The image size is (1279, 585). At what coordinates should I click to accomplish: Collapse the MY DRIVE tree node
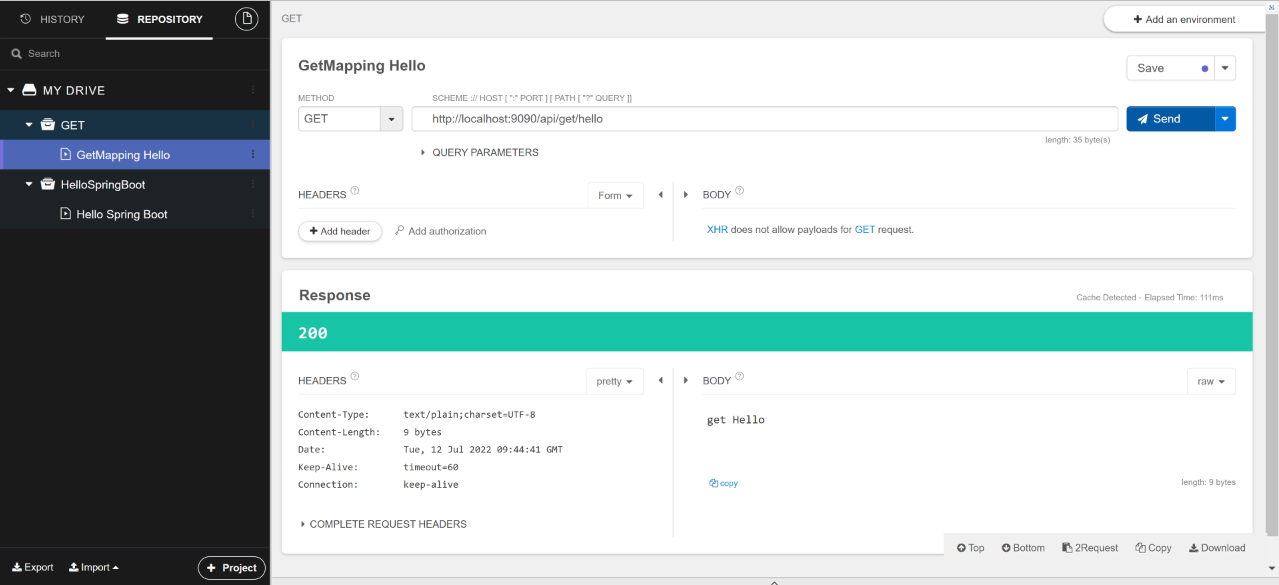[11, 90]
